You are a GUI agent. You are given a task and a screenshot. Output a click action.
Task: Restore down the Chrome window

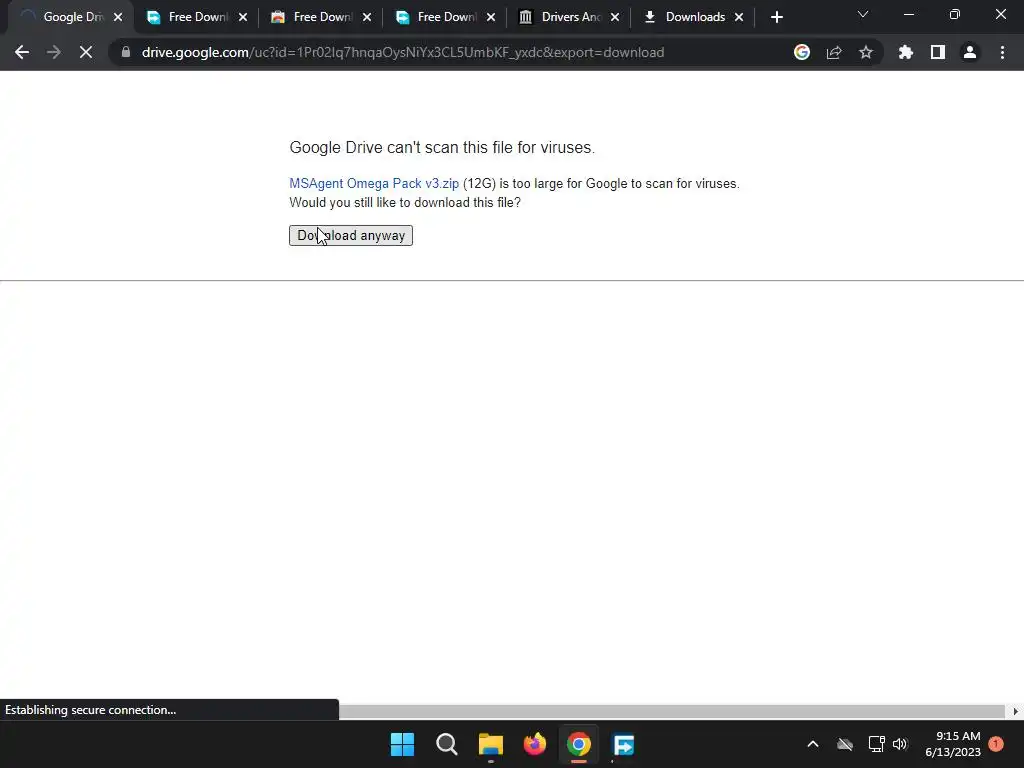pos(955,14)
